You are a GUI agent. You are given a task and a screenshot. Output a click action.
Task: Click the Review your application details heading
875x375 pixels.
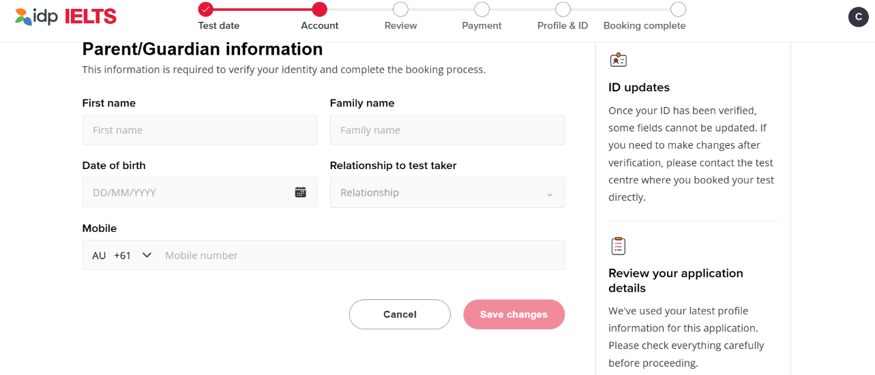pyautogui.click(x=676, y=281)
